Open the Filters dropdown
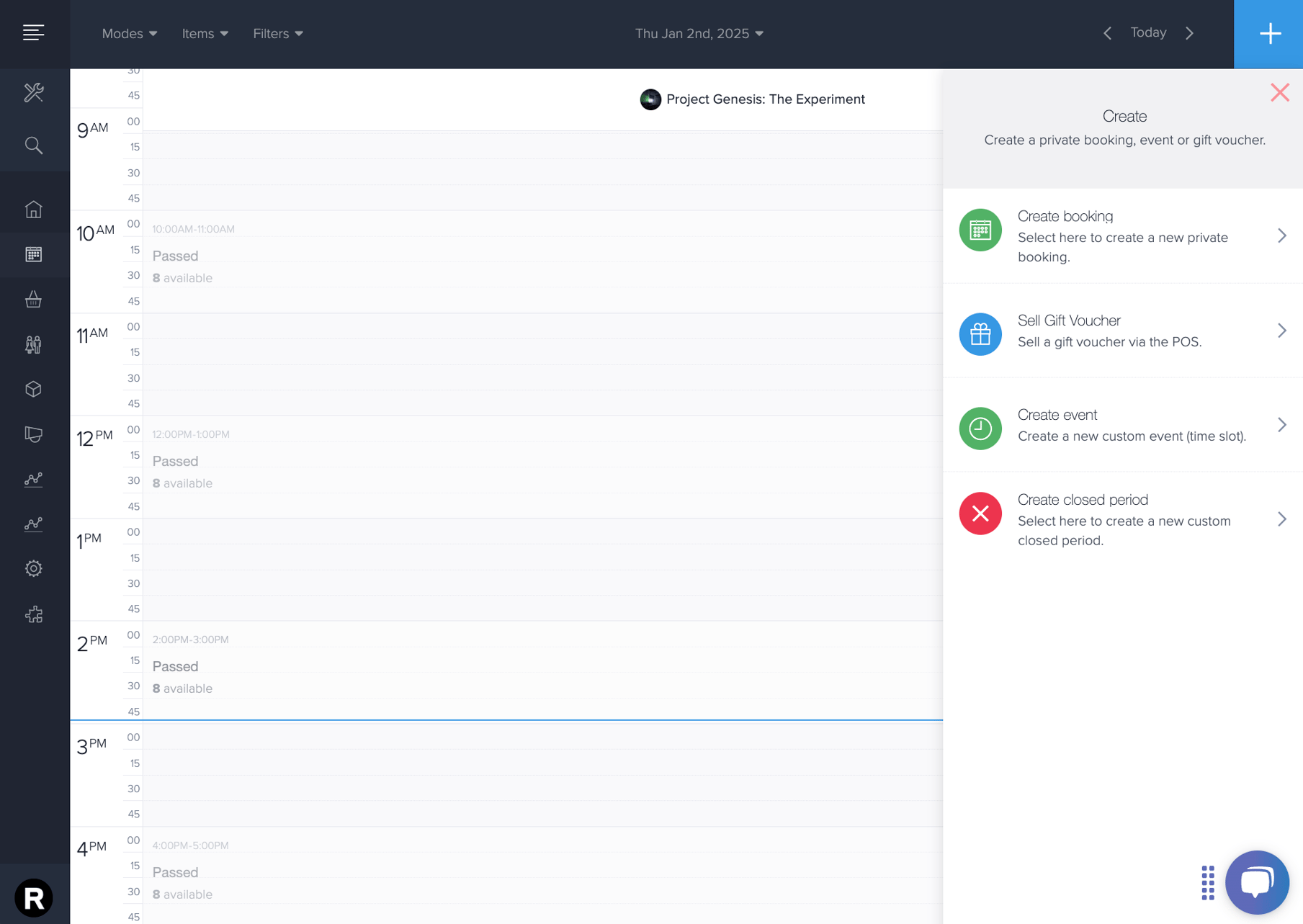The height and width of the screenshot is (924, 1303). pos(277,33)
